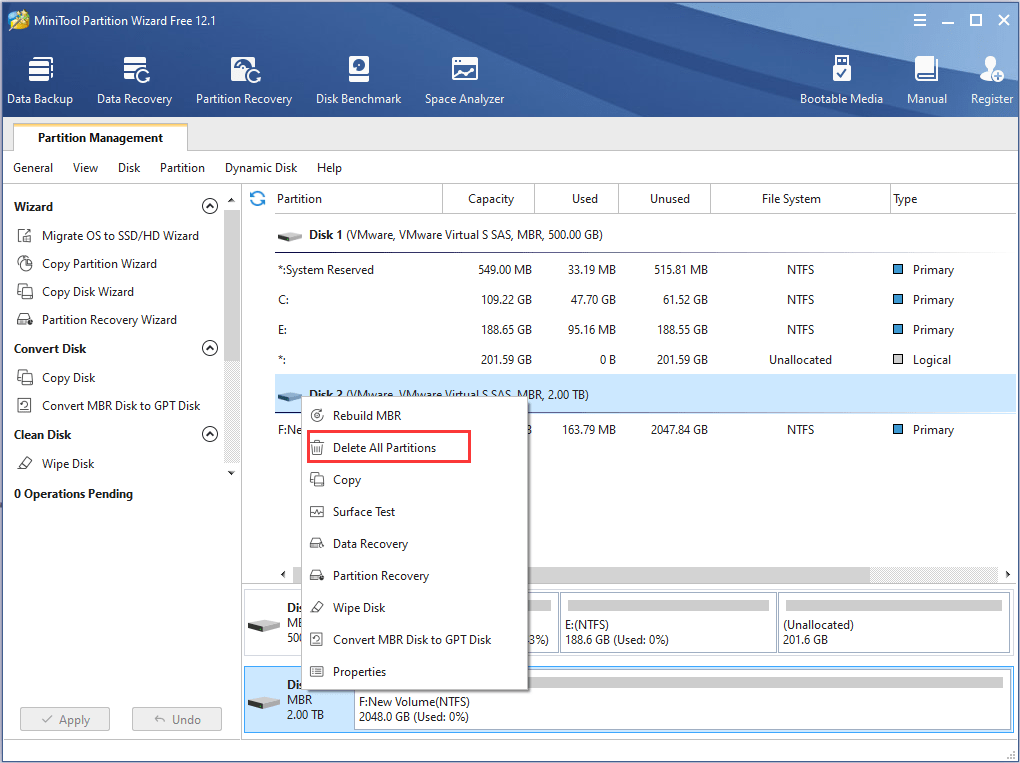Click the Apply button
This screenshot has width=1020, height=763.
64,718
